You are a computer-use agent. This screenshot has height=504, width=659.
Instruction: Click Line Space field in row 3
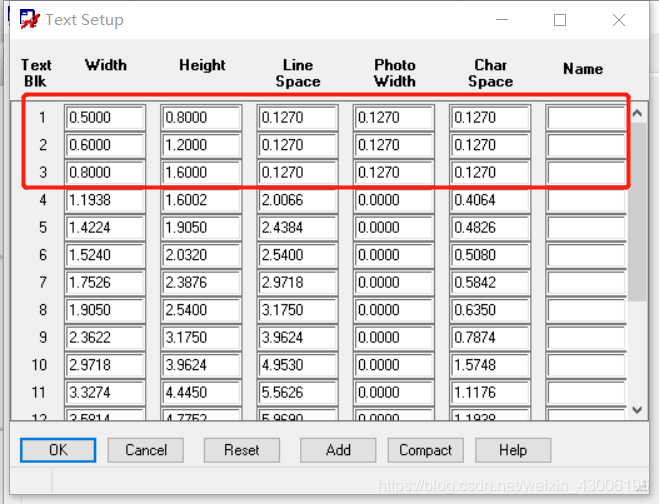point(297,173)
